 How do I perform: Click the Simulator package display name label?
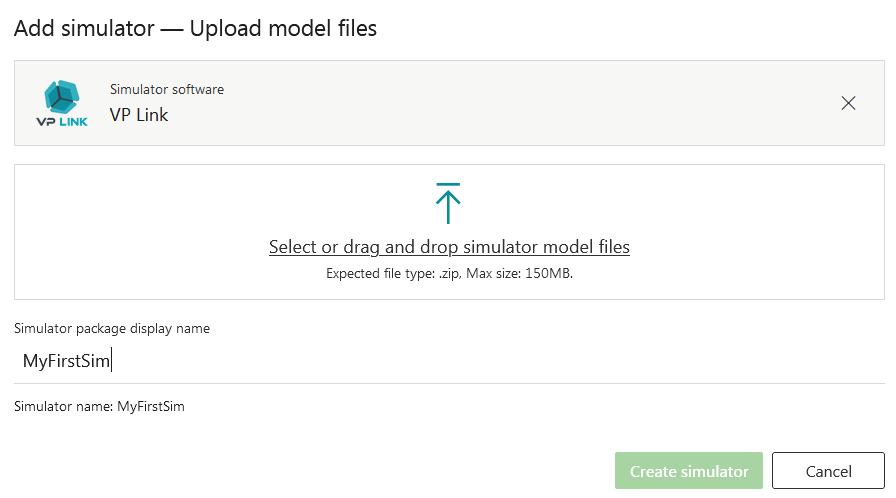pyautogui.click(x=112, y=328)
